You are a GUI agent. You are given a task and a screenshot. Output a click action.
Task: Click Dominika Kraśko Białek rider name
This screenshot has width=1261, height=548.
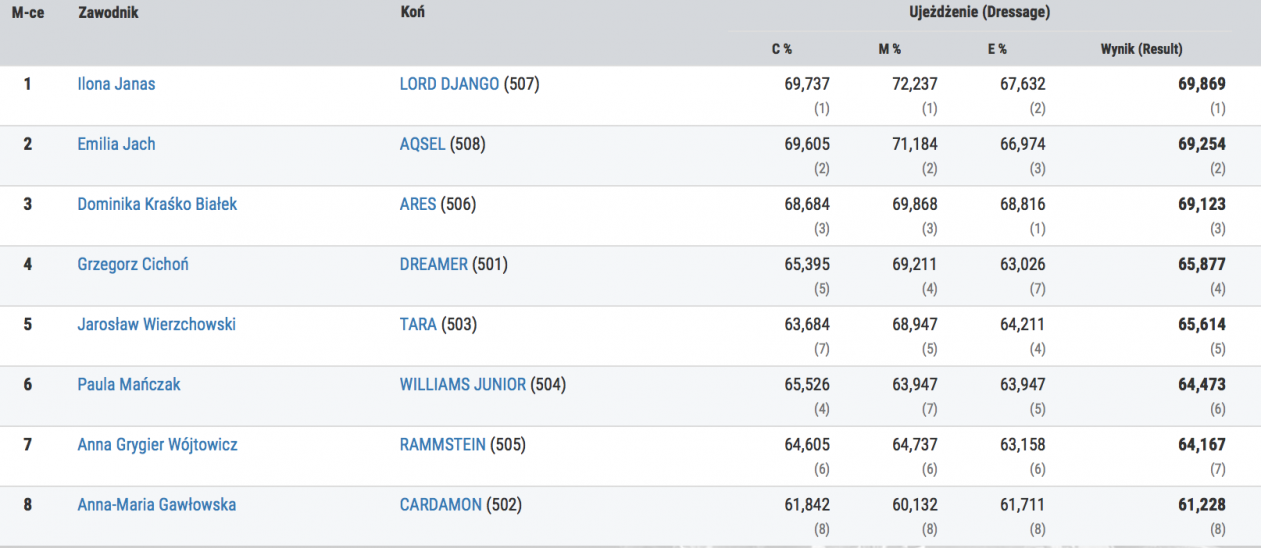tap(157, 204)
